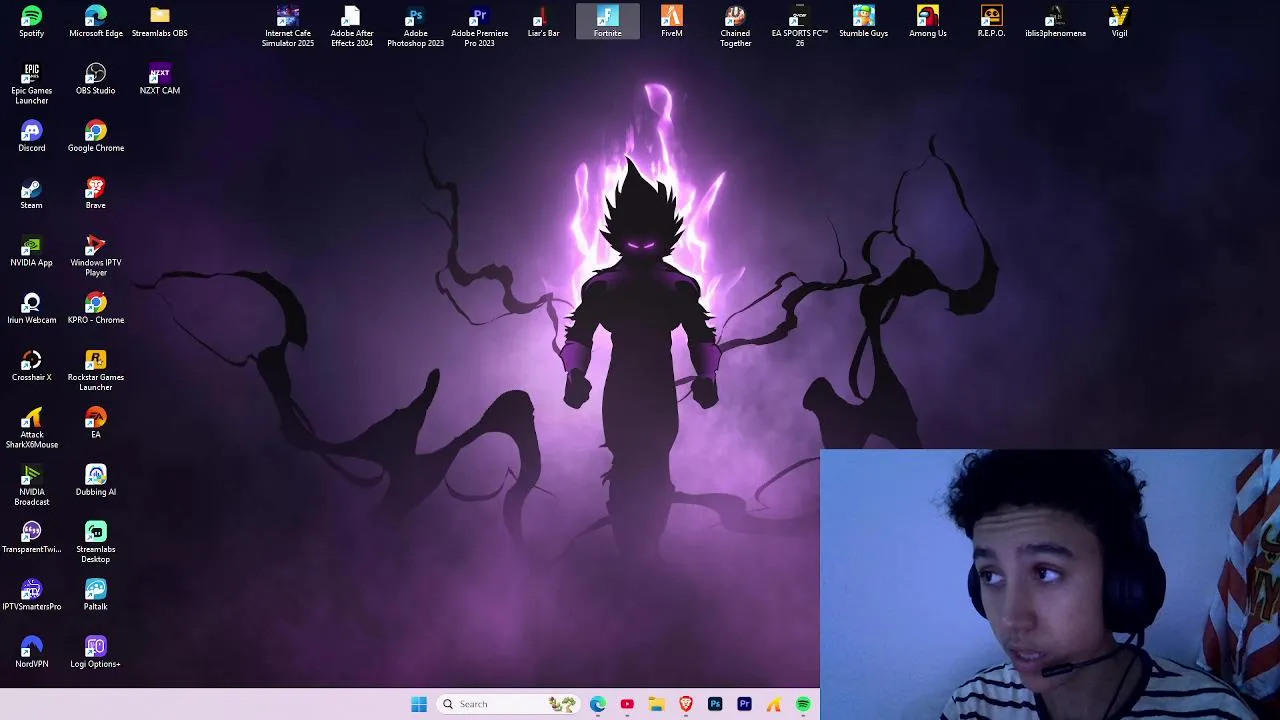Open Spotify from the taskbar
Screen dimensions: 1280x720
[803, 704]
